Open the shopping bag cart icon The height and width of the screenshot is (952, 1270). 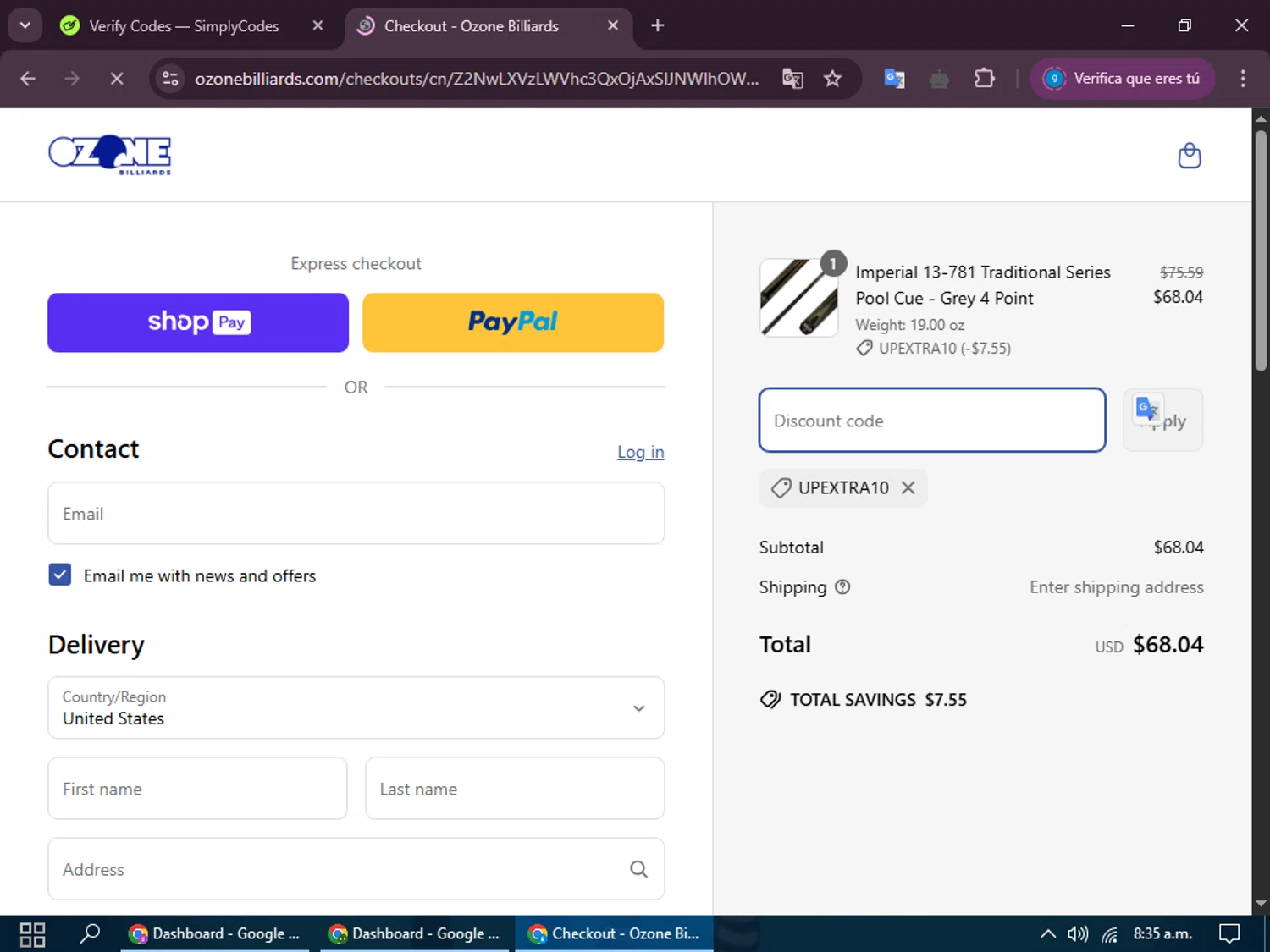tap(1190, 156)
